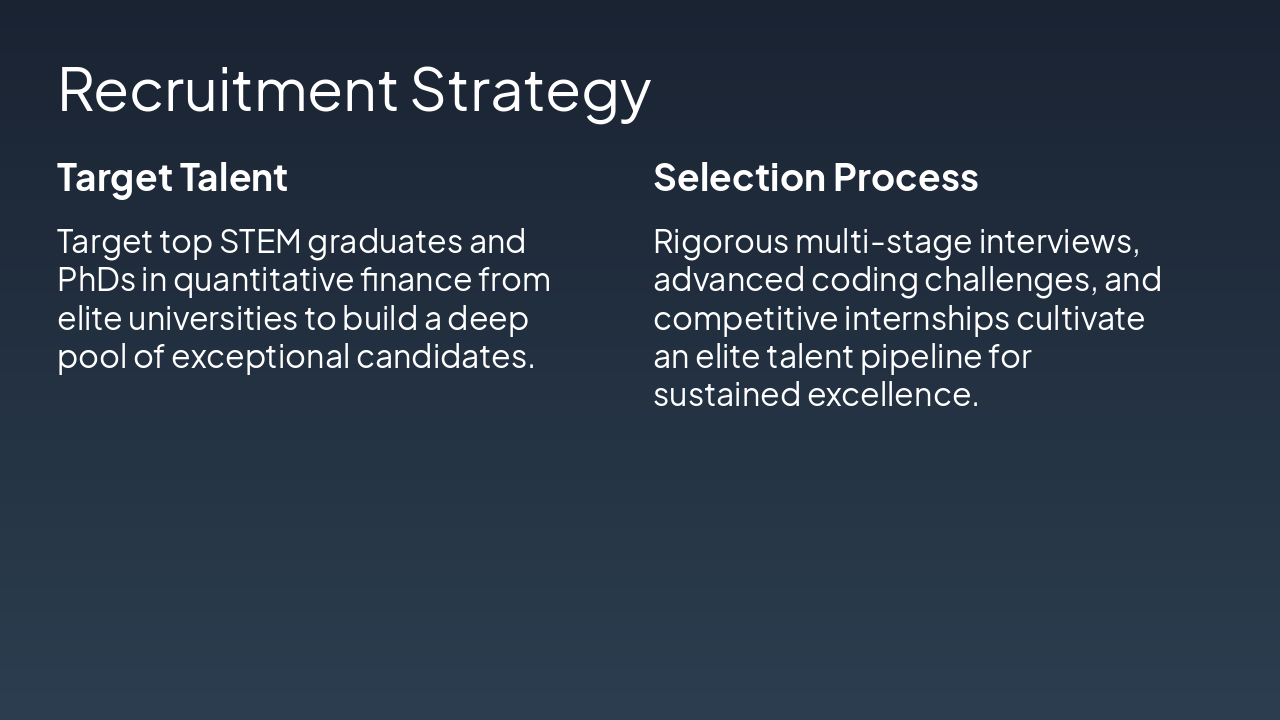
Task: Click the word multi-stage in right paragraph
Action: (x=883, y=242)
